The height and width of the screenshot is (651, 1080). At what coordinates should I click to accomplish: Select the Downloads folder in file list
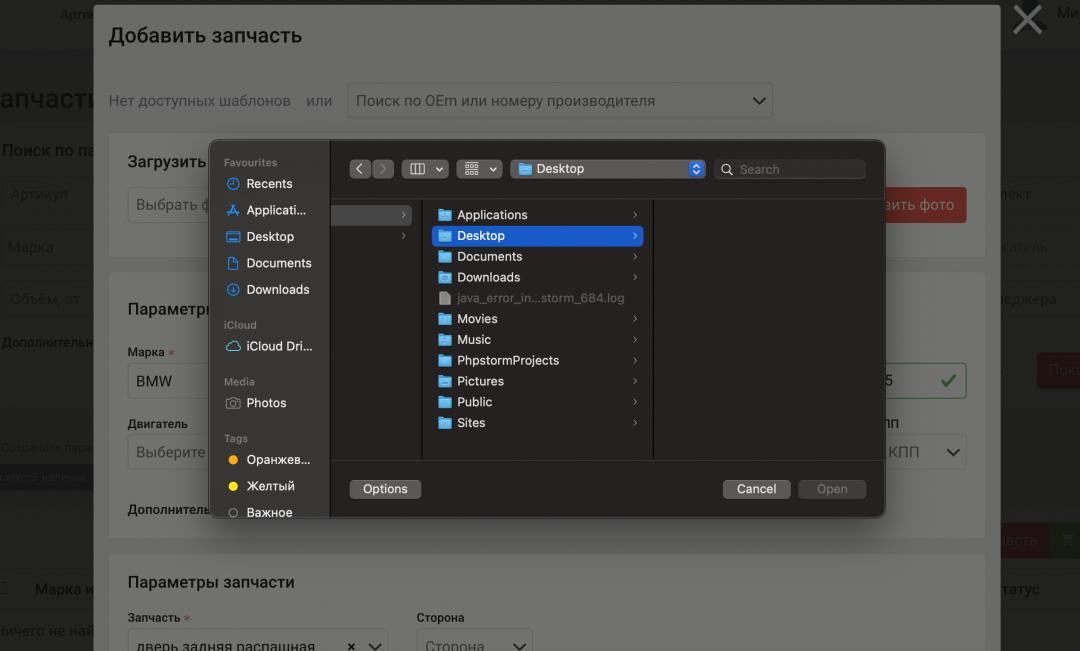488,277
